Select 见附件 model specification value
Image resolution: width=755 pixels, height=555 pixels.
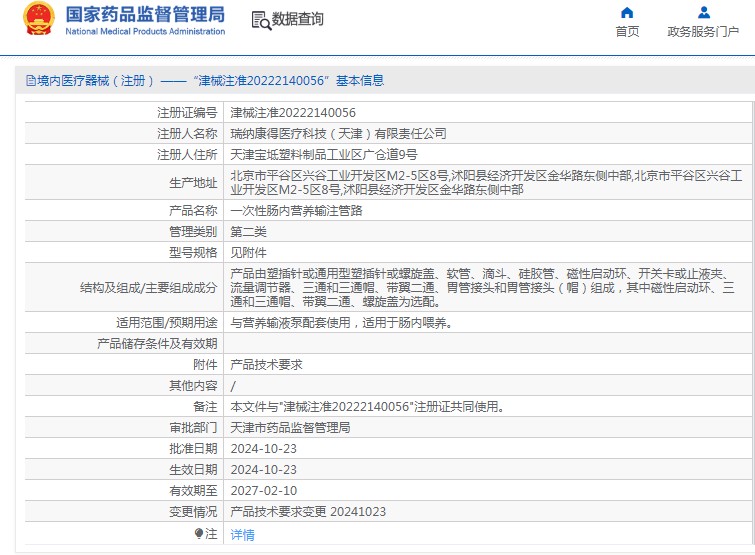248,253
